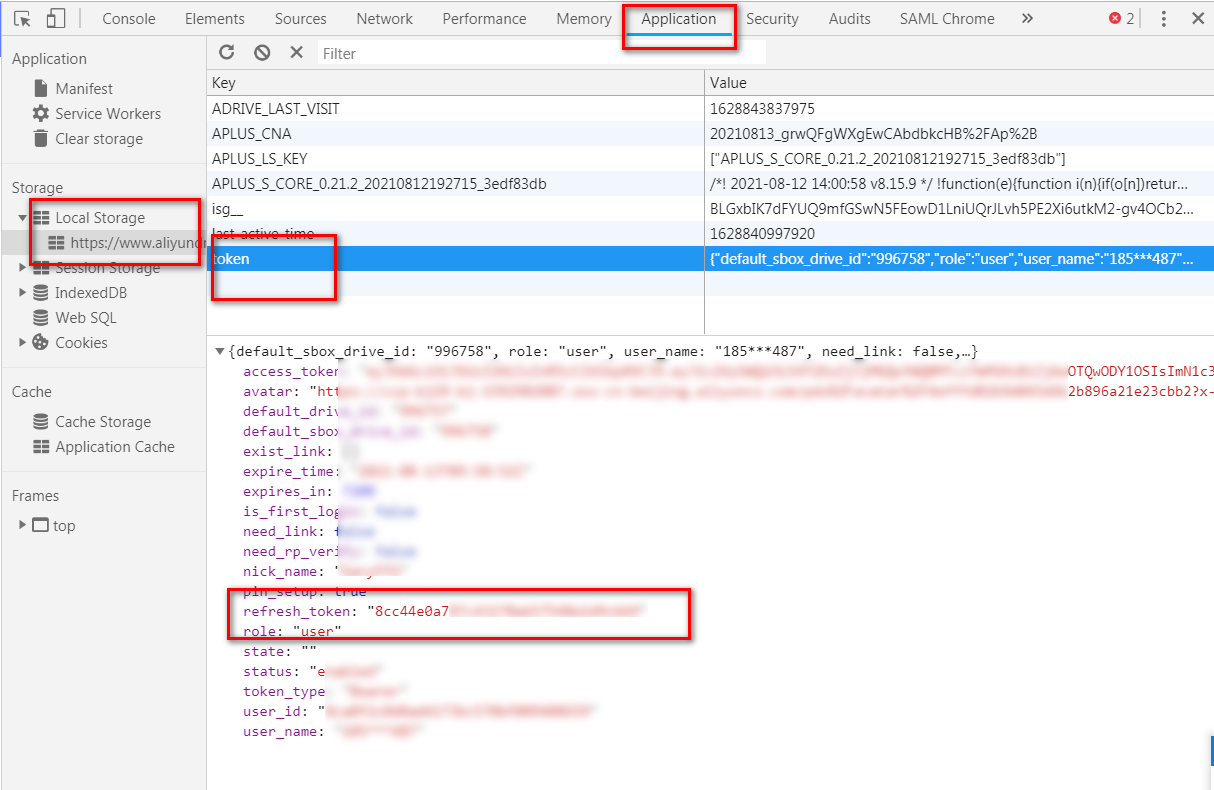Open the DevTools three-dot menu

coord(1164,19)
